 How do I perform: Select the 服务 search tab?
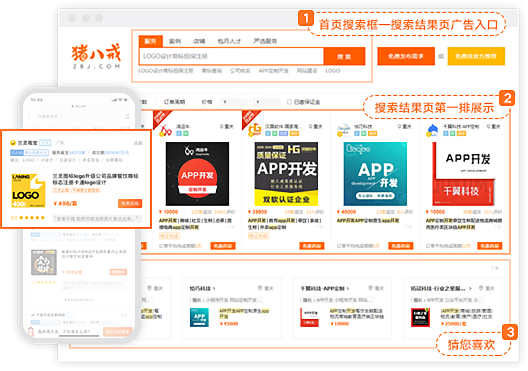[151, 41]
